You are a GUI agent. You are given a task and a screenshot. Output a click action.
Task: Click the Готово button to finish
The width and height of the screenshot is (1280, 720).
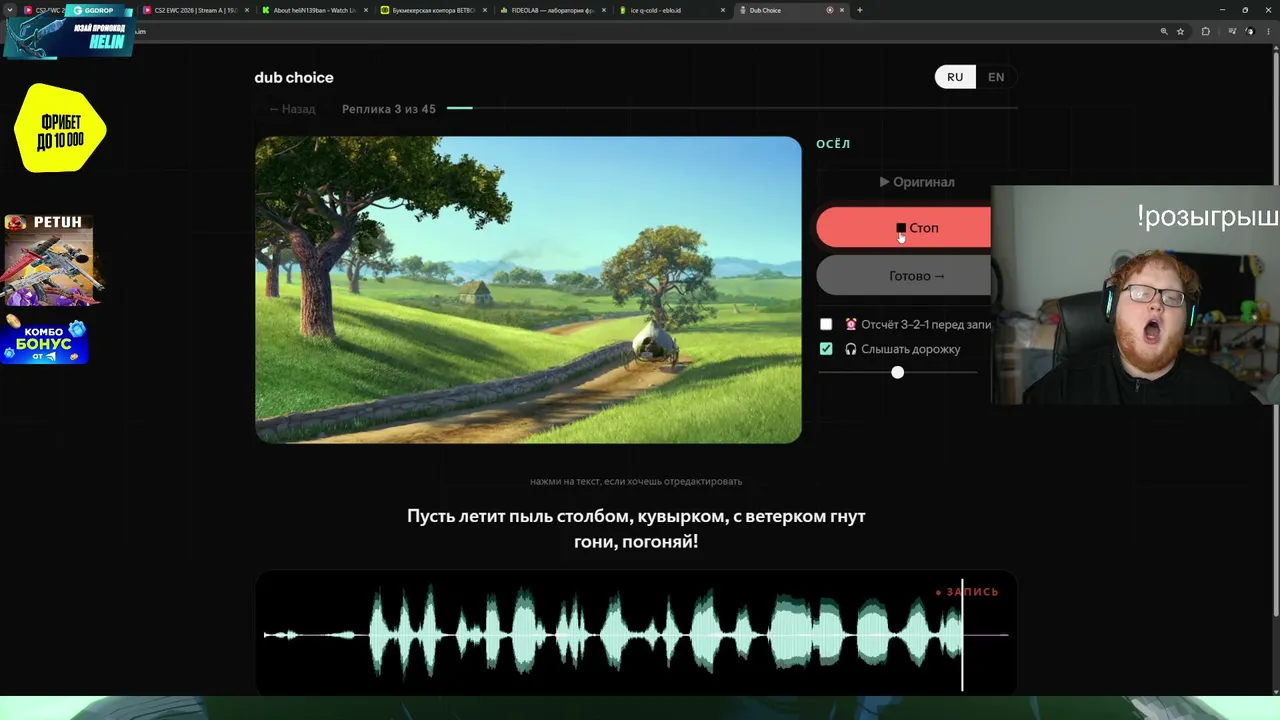(904, 276)
